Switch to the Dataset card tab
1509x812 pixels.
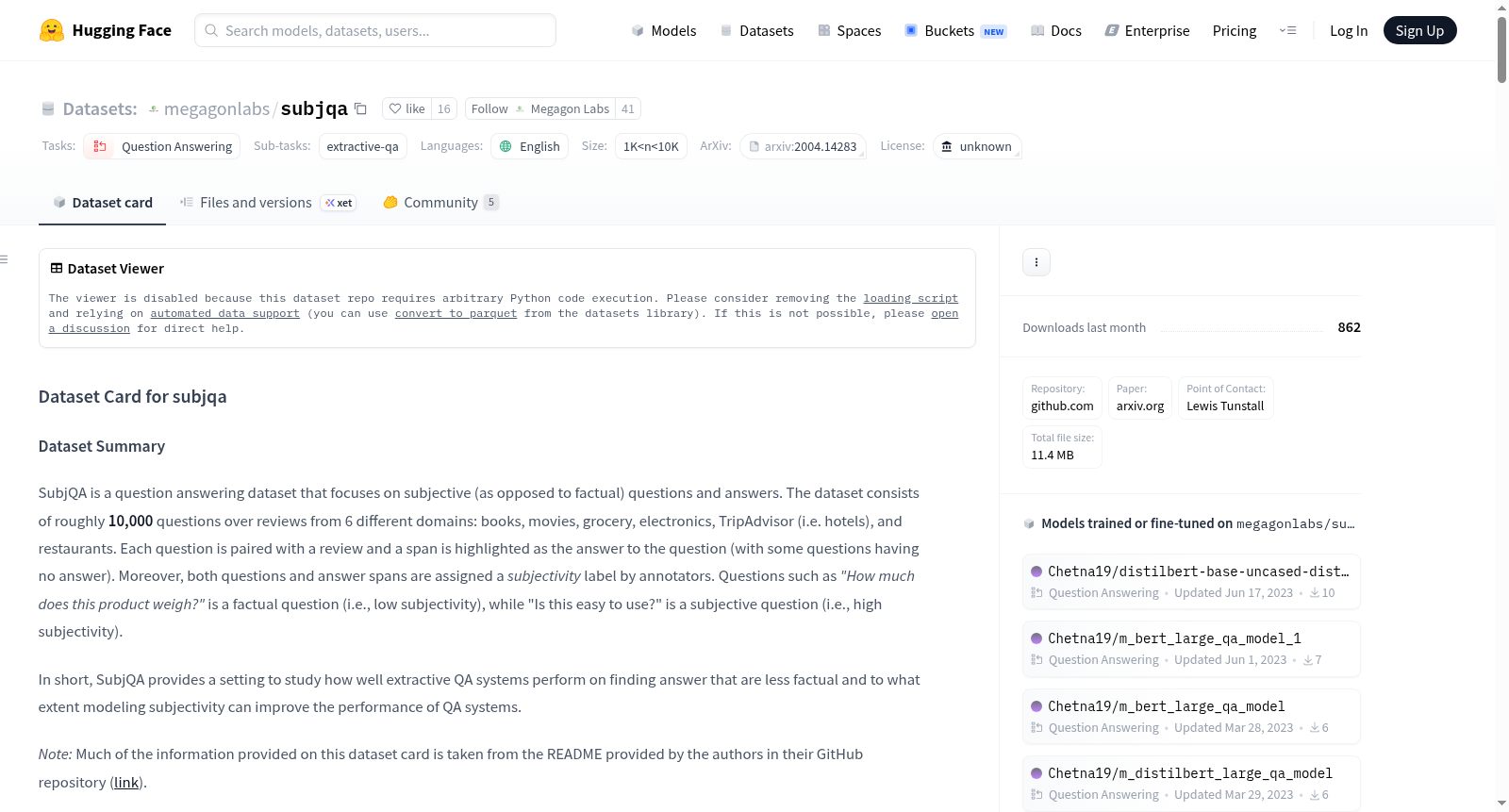(x=102, y=202)
